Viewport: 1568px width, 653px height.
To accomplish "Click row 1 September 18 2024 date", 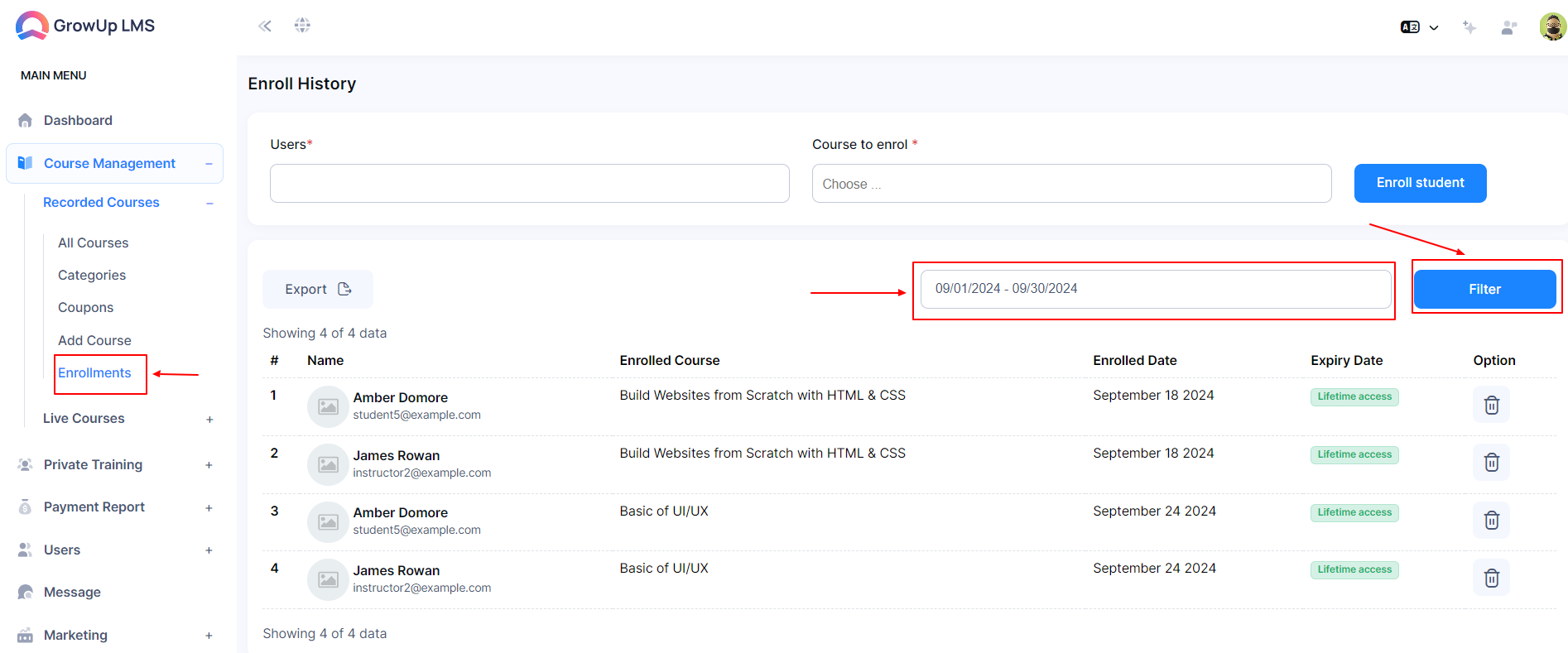I will pyautogui.click(x=1153, y=395).
